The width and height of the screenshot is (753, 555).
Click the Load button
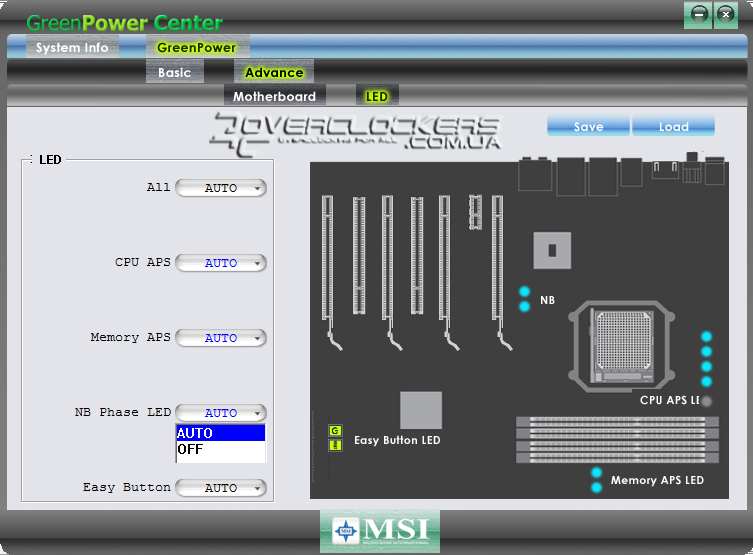pos(673,126)
